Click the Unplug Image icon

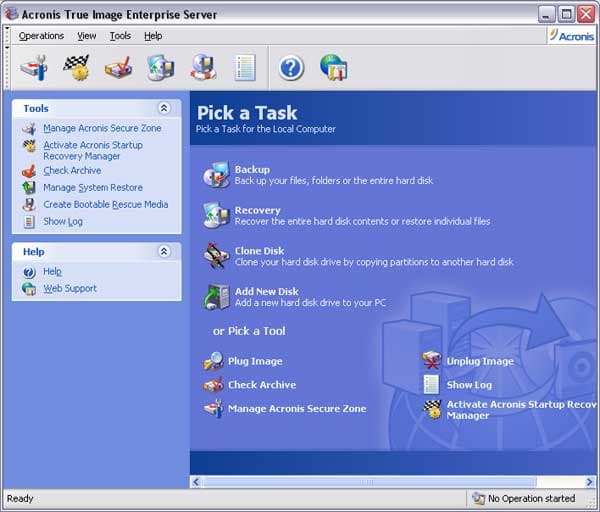point(432,361)
